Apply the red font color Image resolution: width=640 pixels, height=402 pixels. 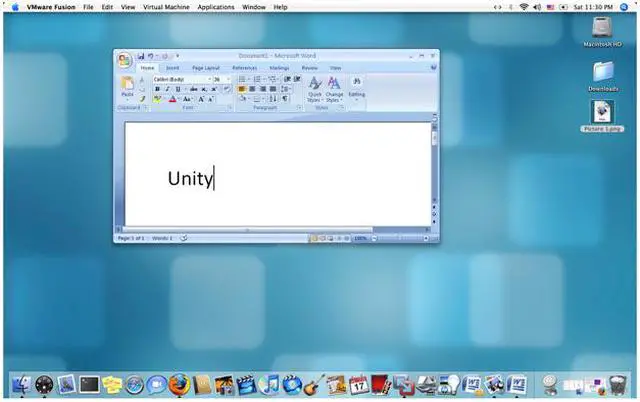[x=172, y=99]
